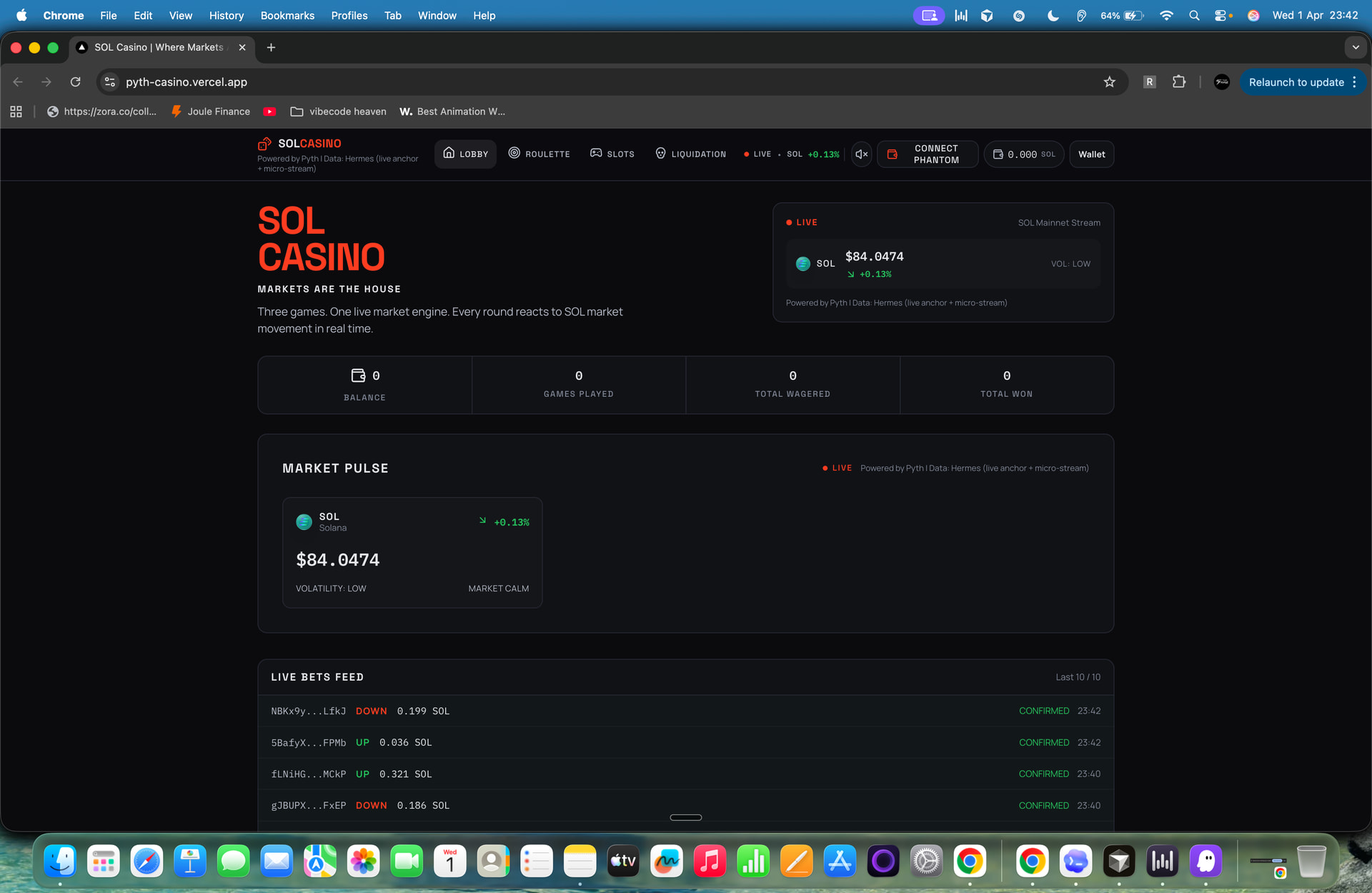Click the $84.0474 price in Market Pulse card
This screenshot has width=1372, height=893.
pos(338,560)
